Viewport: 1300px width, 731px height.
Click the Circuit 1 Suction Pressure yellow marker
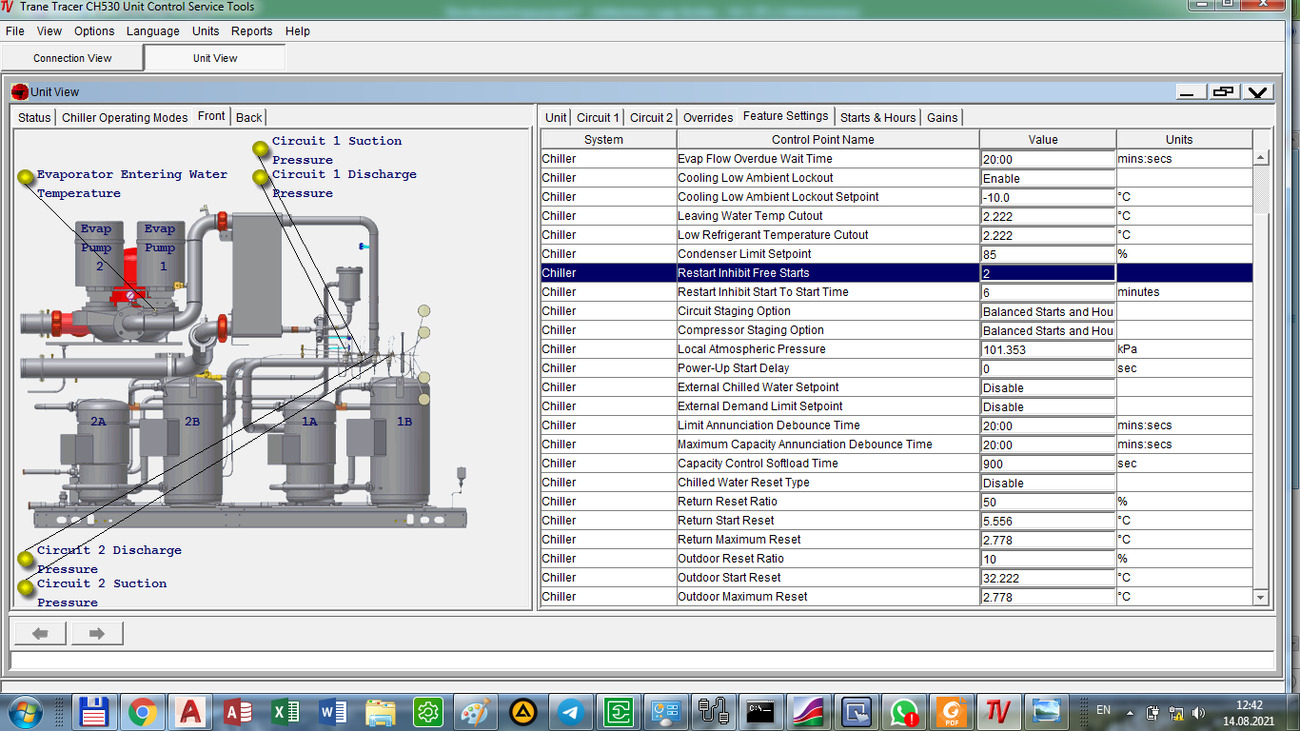(x=261, y=149)
